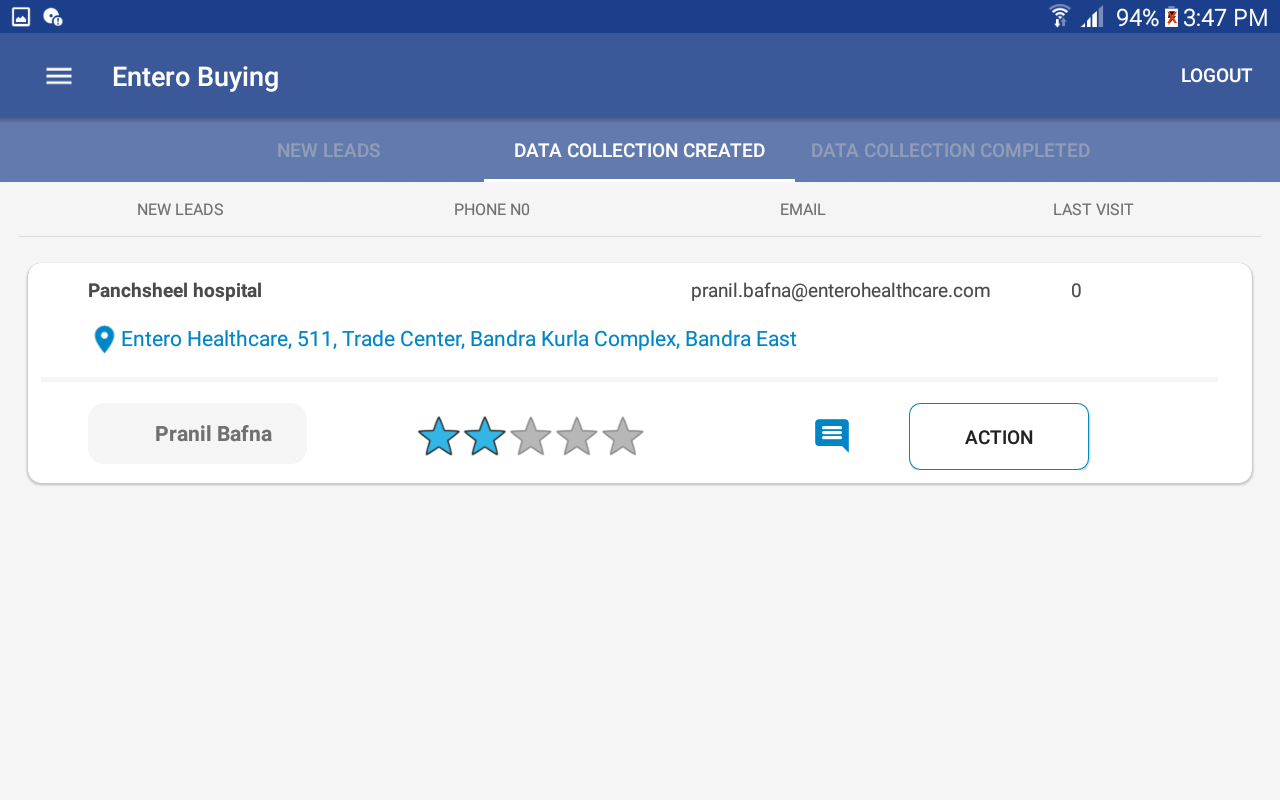This screenshot has width=1280, height=800.
Task: Tap the signal strength icon
Action: click(x=1092, y=17)
